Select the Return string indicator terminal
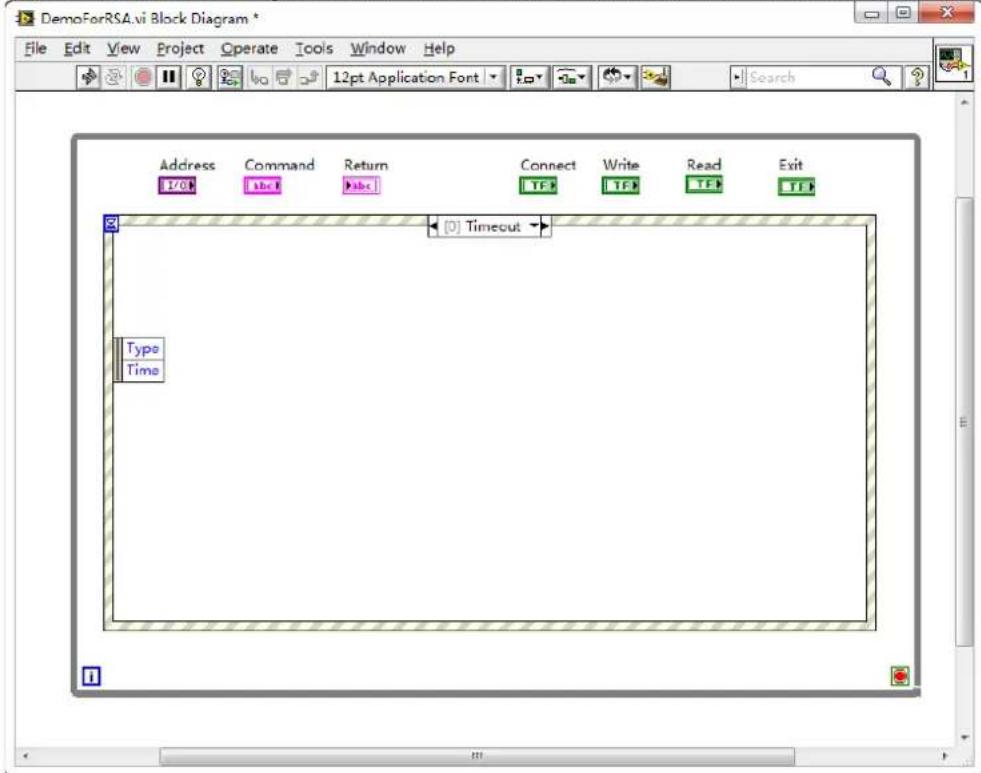Image resolution: width=981 pixels, height=773 pixels. pos(361,186)
